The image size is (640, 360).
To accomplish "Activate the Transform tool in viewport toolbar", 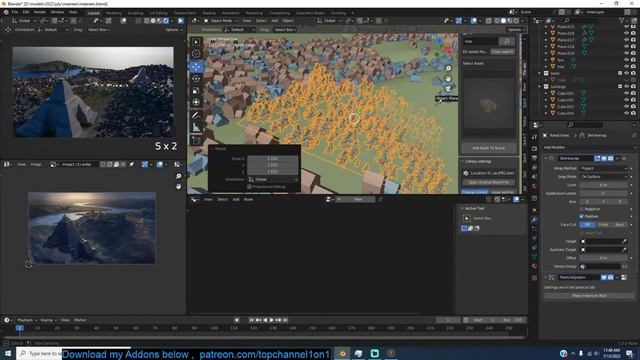I will (x=196, y=102).
